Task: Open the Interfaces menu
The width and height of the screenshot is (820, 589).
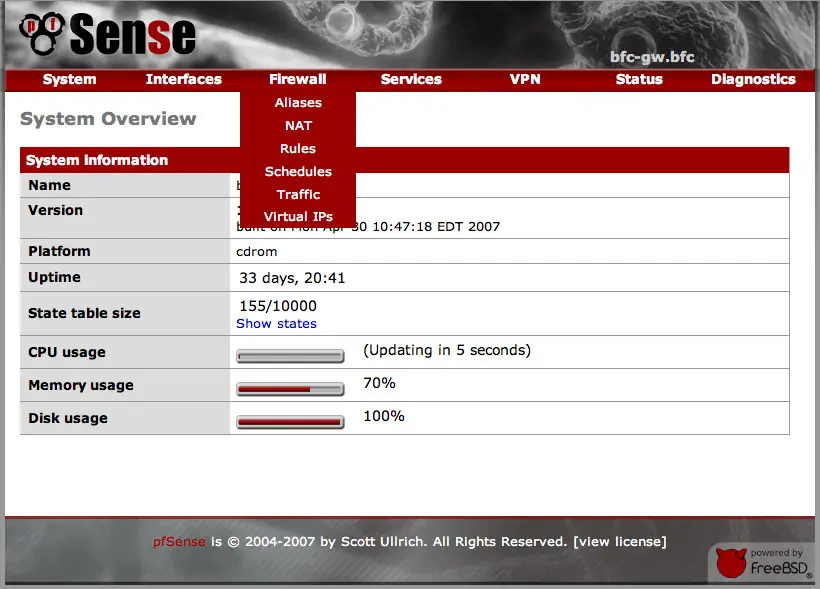Action: pos(183,79)
